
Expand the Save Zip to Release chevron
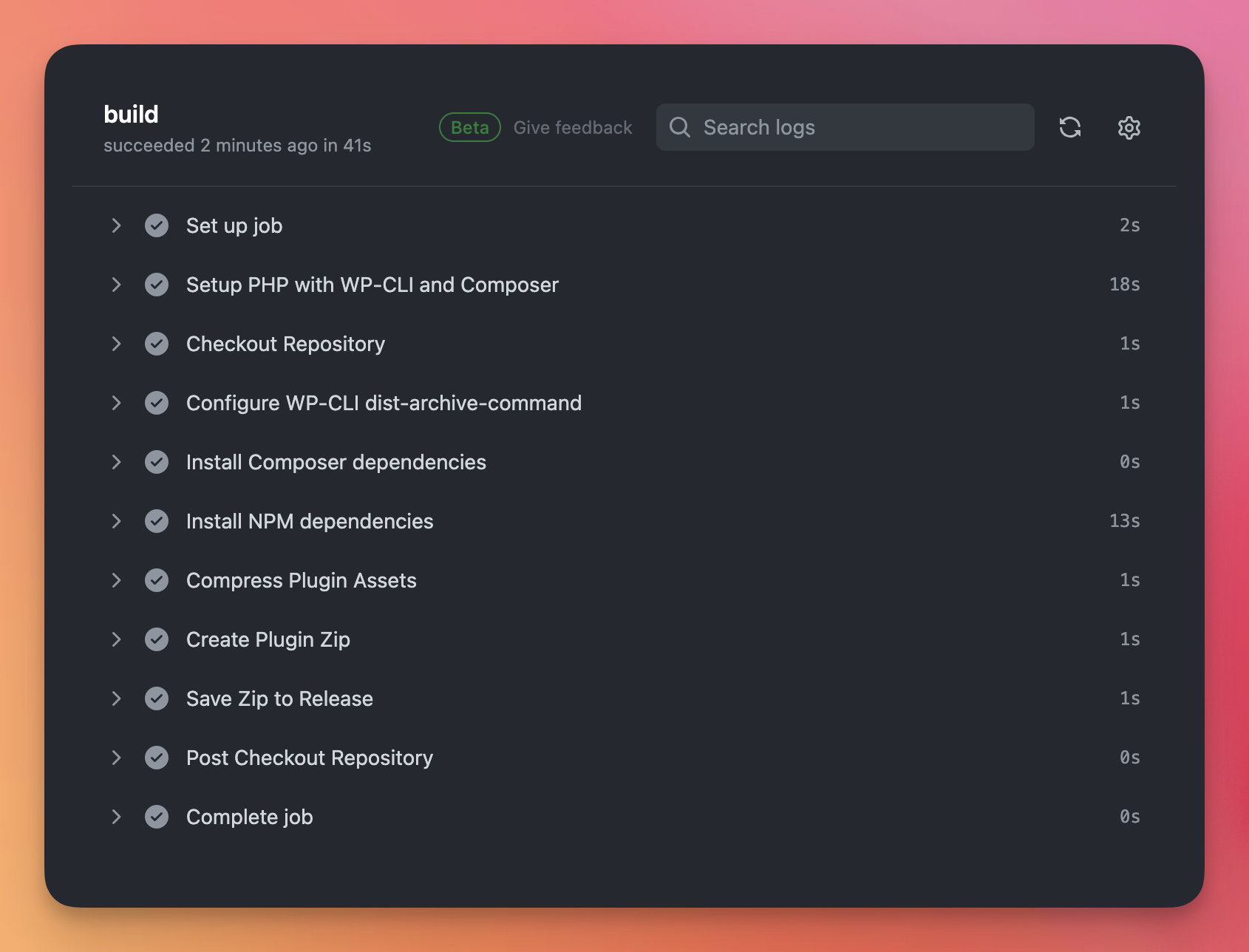116,698
